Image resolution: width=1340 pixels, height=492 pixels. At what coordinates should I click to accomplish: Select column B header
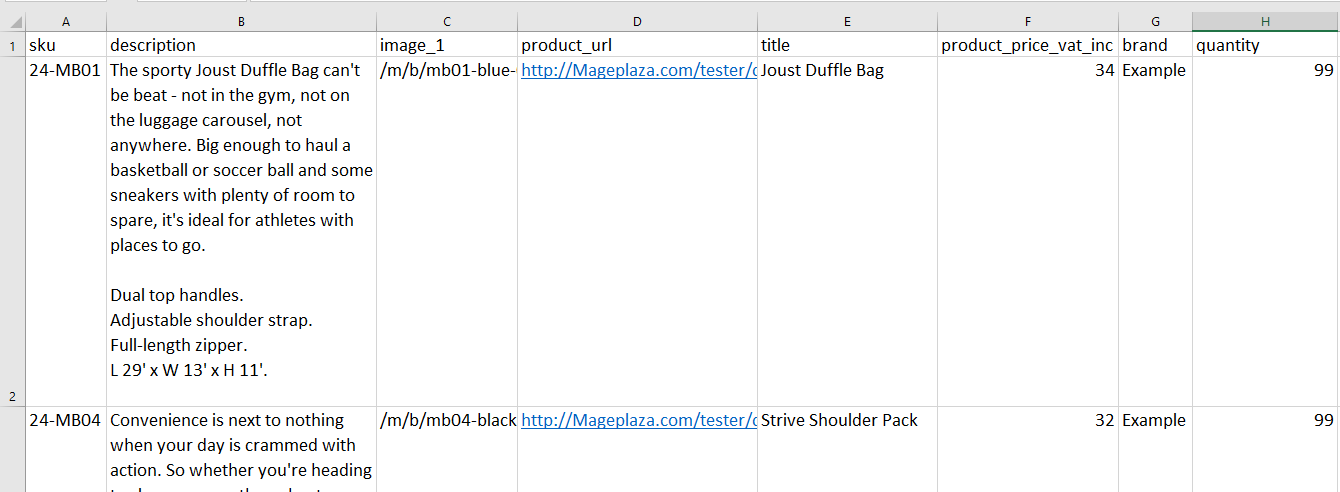point(242,22)
